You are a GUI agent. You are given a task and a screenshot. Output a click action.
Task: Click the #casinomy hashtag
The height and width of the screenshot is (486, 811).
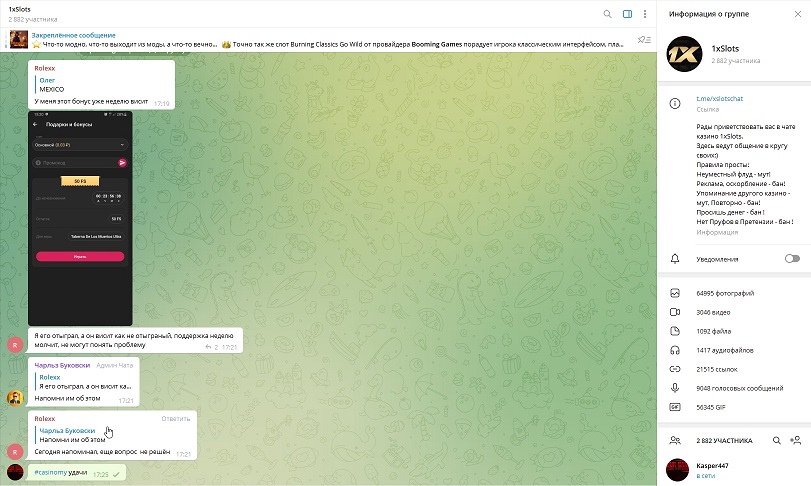(x=51, y=472)
